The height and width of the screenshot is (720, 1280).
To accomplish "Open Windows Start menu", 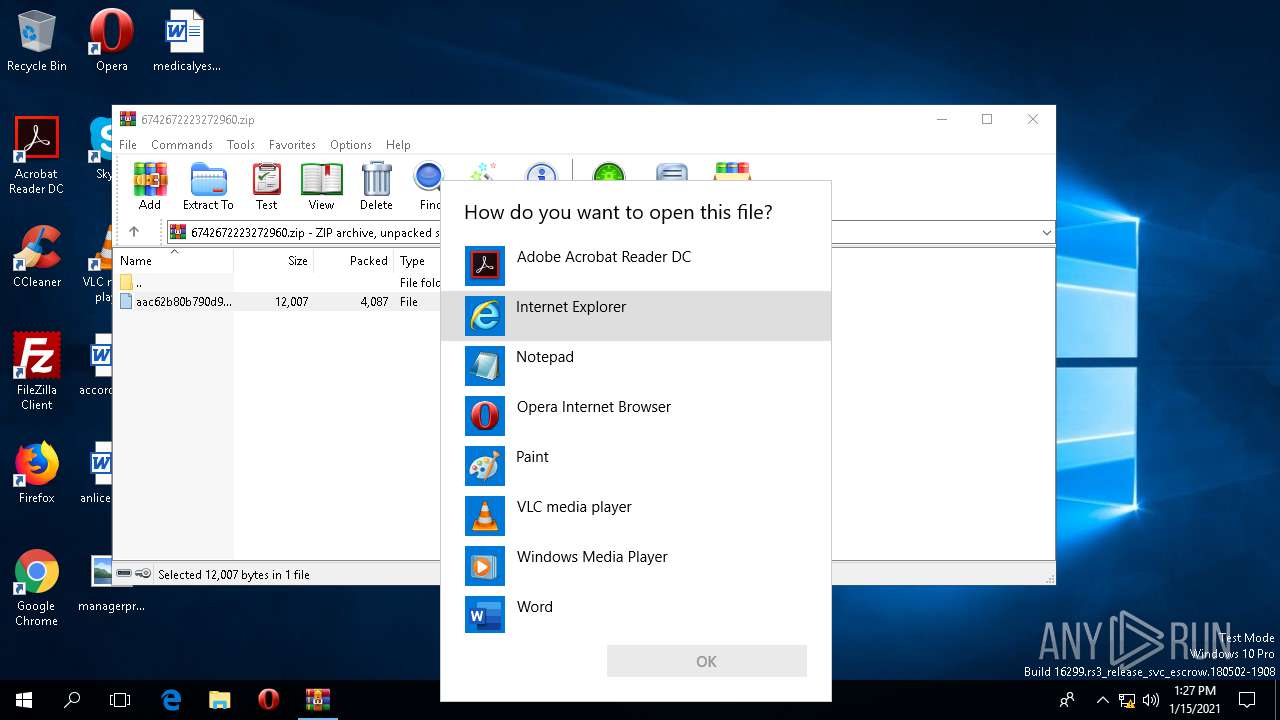I will tap(23, 699).
